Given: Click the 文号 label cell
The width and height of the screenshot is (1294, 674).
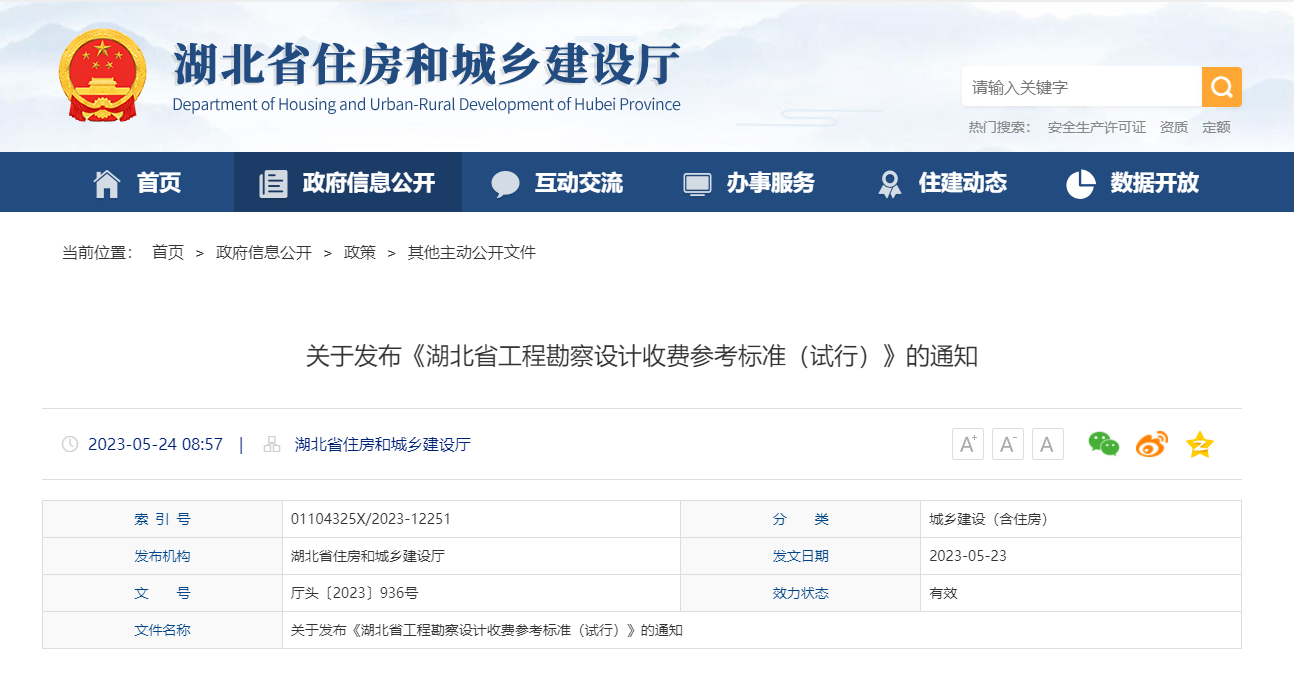Looking at the screenshot, I should (162, 593).
